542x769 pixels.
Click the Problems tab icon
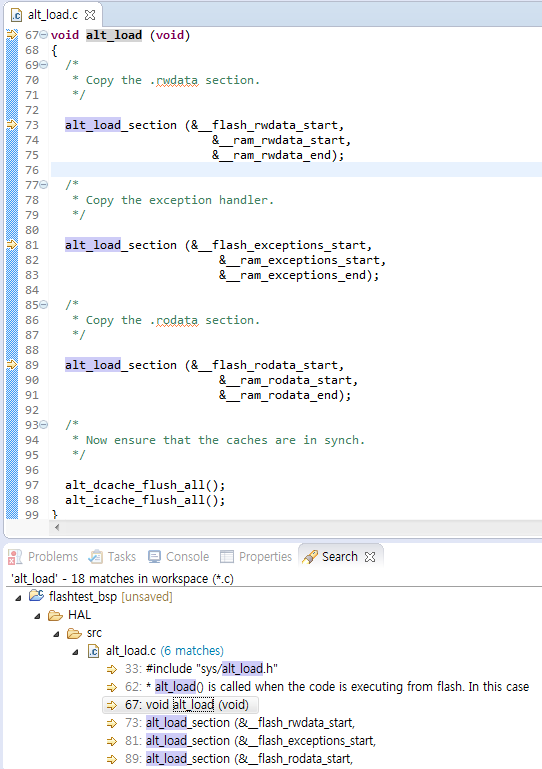click(x=15, y=557)
